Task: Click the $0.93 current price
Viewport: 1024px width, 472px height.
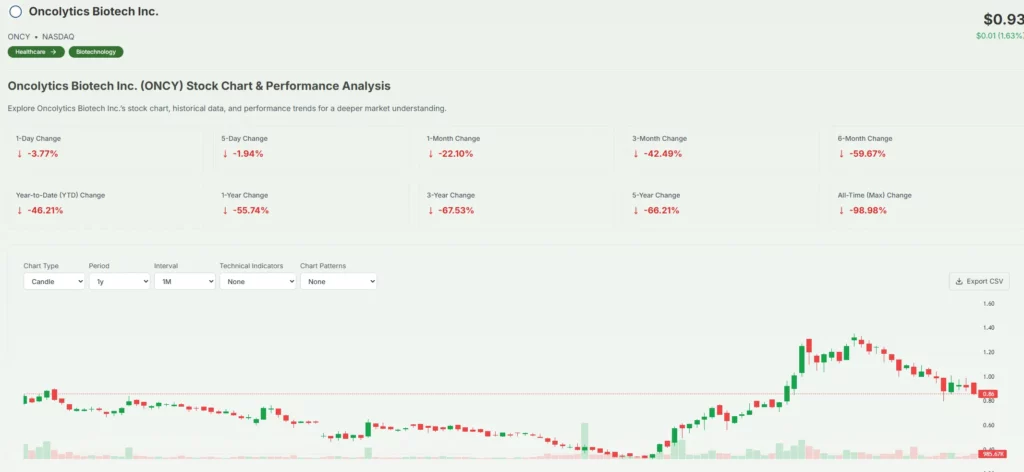Action: (1006, 19)
